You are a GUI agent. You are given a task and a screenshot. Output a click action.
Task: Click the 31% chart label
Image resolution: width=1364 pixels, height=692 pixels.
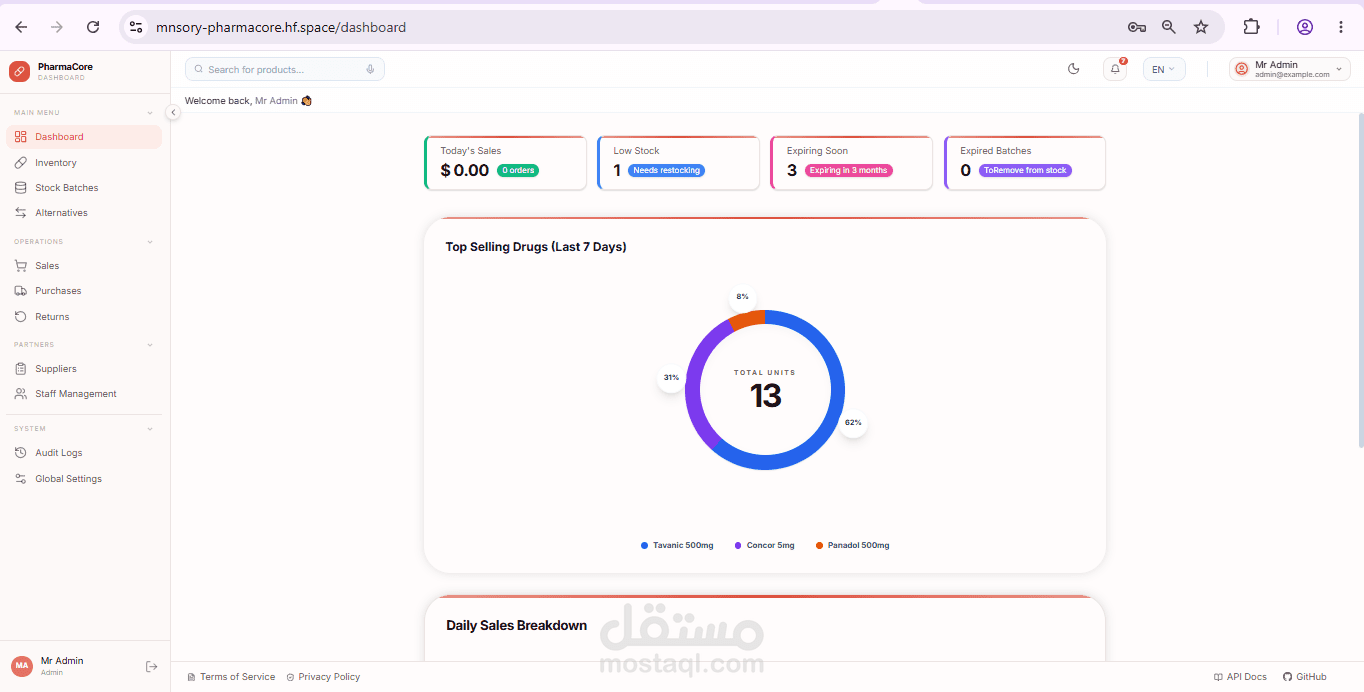(x=671, y=378)
